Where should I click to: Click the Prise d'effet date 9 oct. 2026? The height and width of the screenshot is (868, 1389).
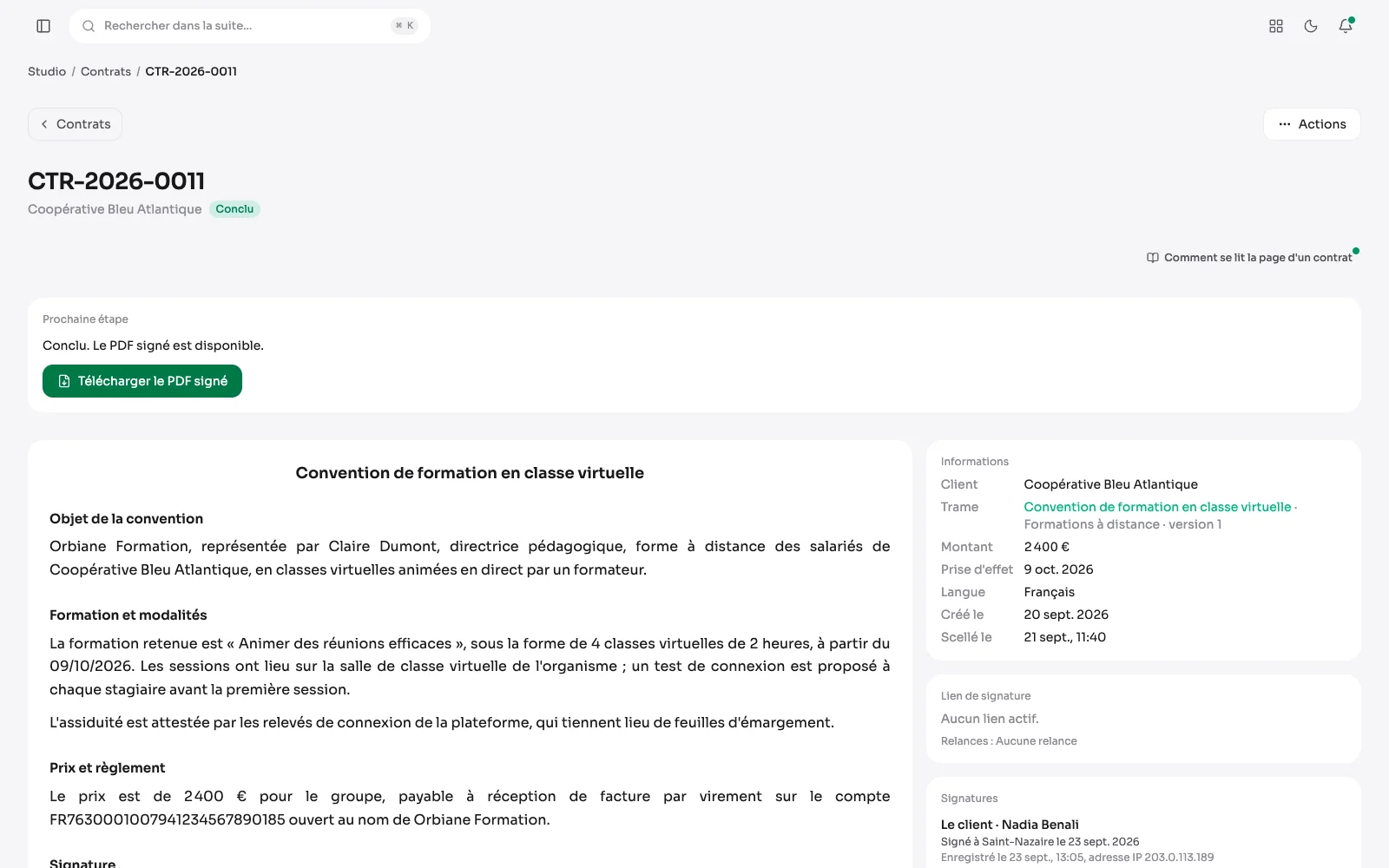[x=1058, y=569]
